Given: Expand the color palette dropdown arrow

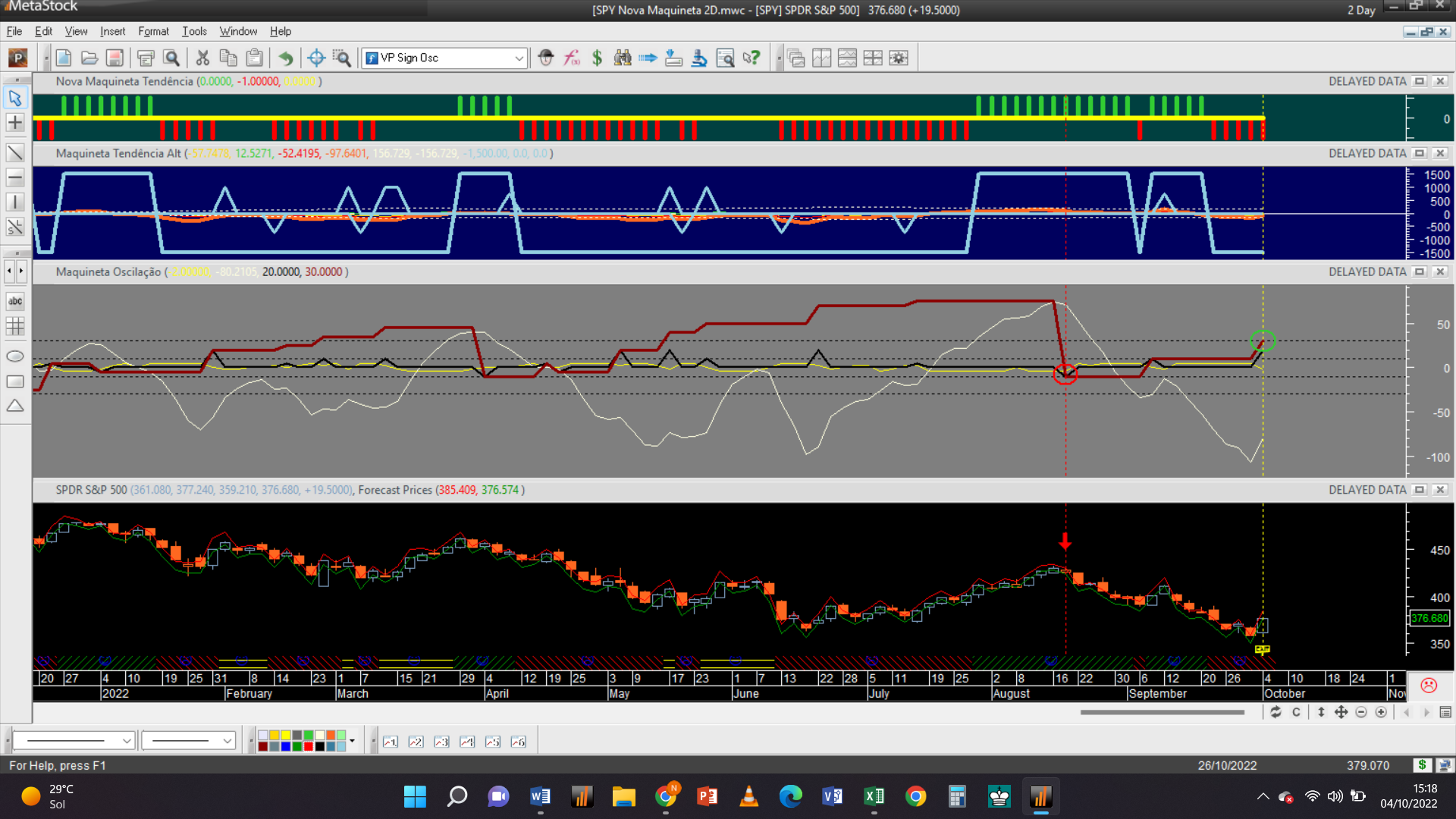Looking at the screenshot, I should coord(352,741).
